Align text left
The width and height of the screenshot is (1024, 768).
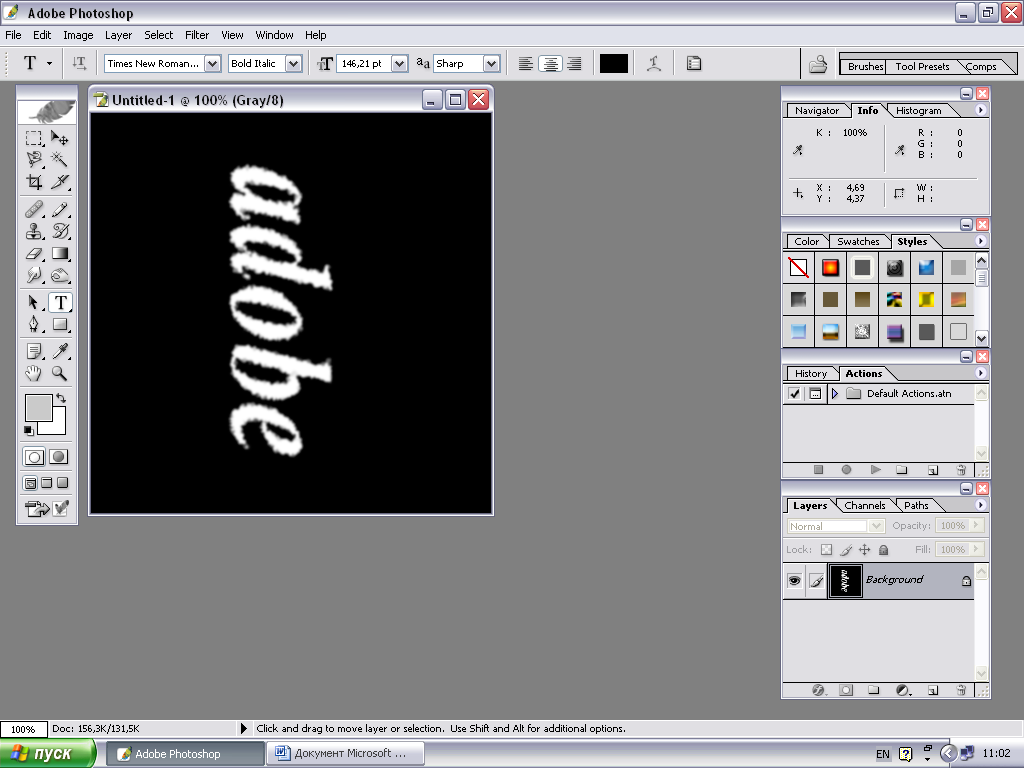[x=526, y=63]
